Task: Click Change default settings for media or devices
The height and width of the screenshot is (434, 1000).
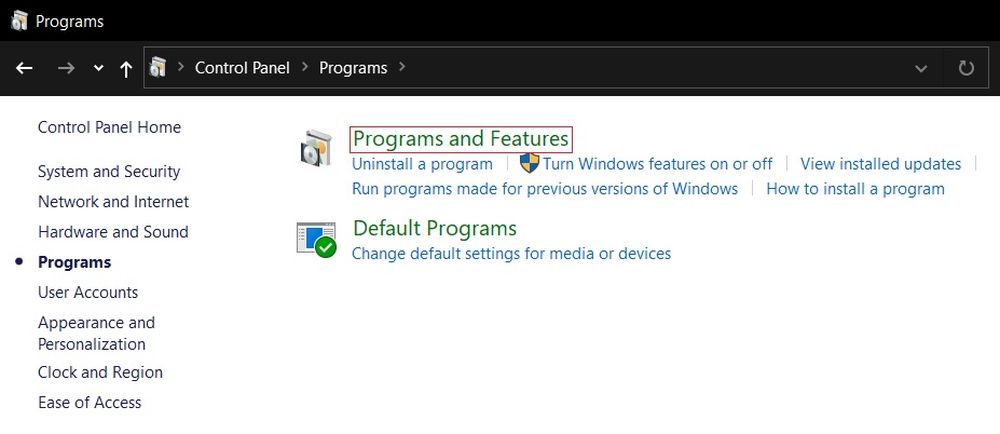Action: pos(511,254)
